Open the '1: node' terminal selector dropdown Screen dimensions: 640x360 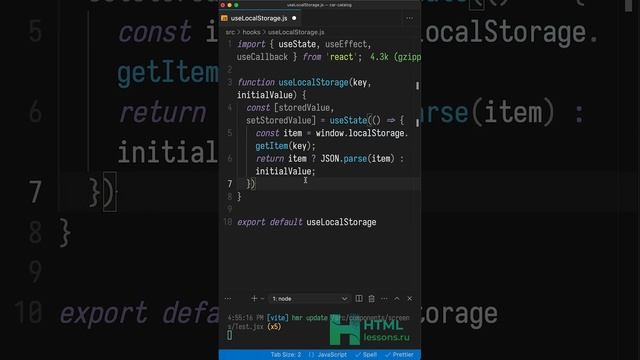tap(310, 299)
